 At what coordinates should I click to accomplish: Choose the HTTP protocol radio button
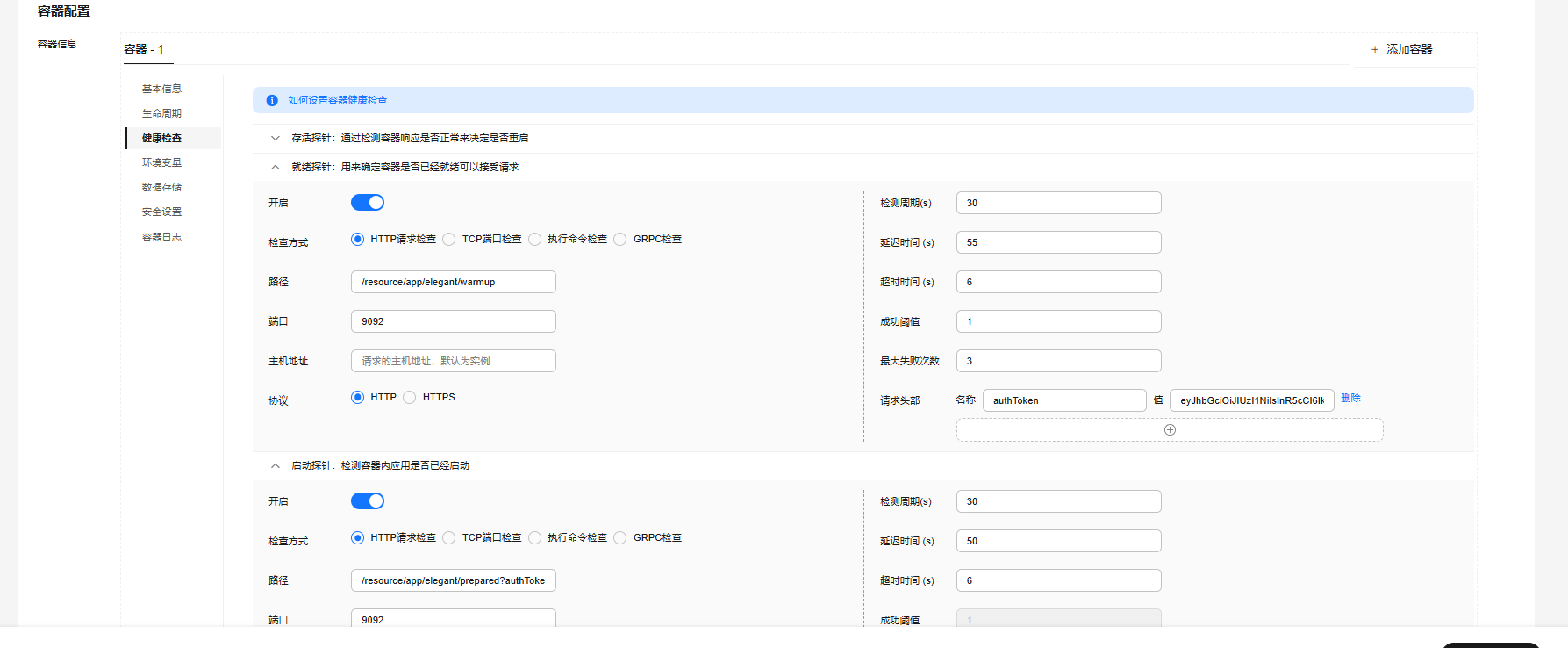click(357, 398)
